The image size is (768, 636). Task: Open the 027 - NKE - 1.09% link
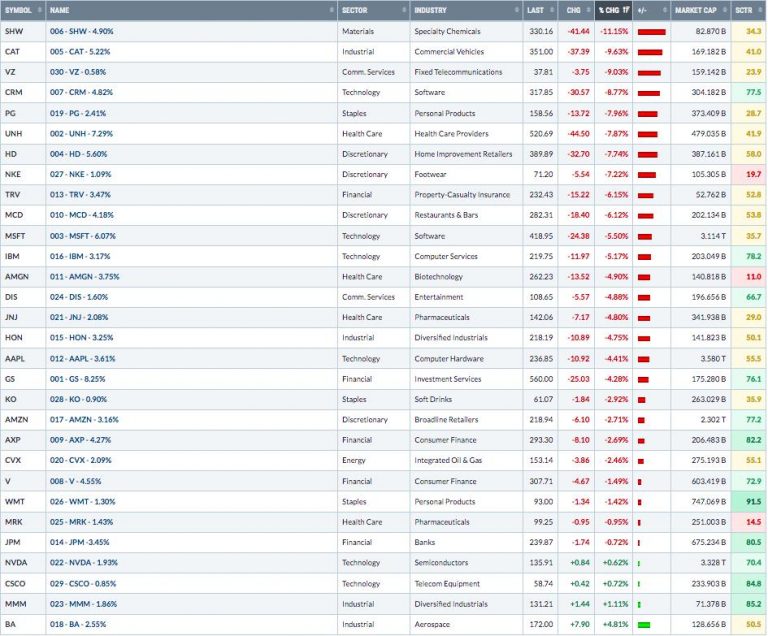point(81,174)
